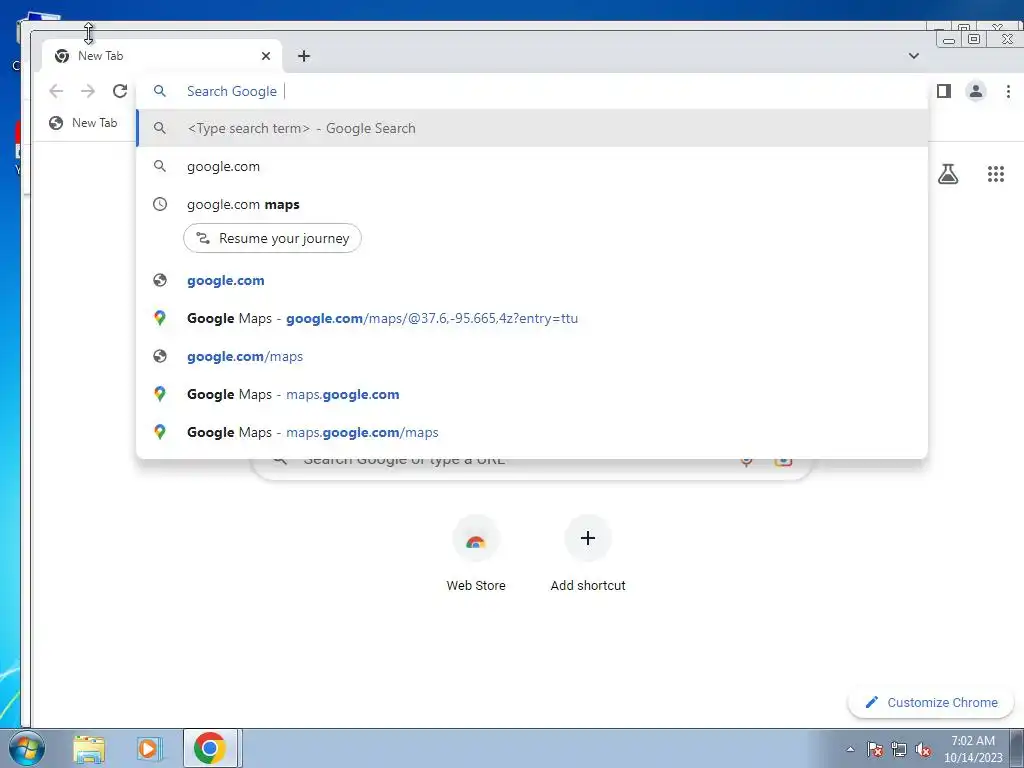Open the Chrome profile avatar

tap(976, 91)
